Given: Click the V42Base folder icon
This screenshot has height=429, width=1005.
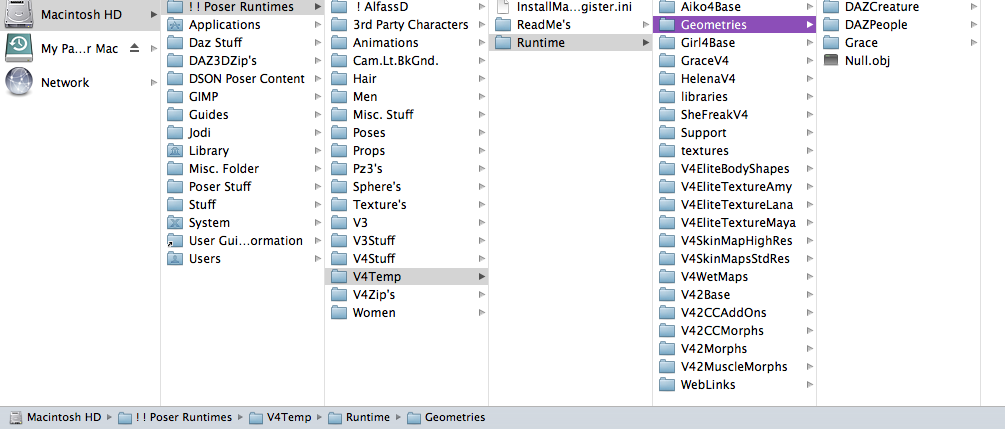Looking at the screenshot, I should coord(667,295).
